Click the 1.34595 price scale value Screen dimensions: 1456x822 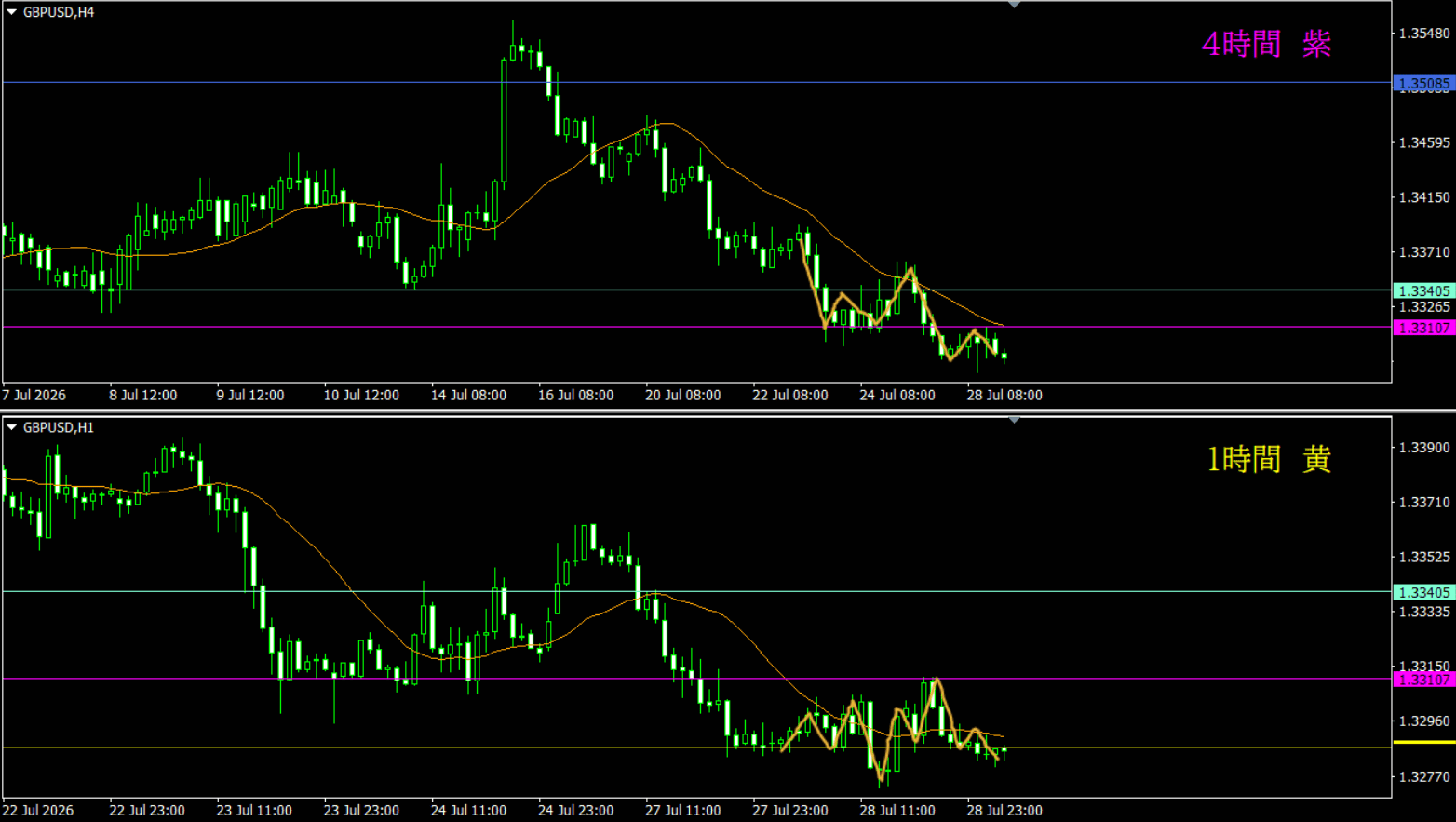1424,142
